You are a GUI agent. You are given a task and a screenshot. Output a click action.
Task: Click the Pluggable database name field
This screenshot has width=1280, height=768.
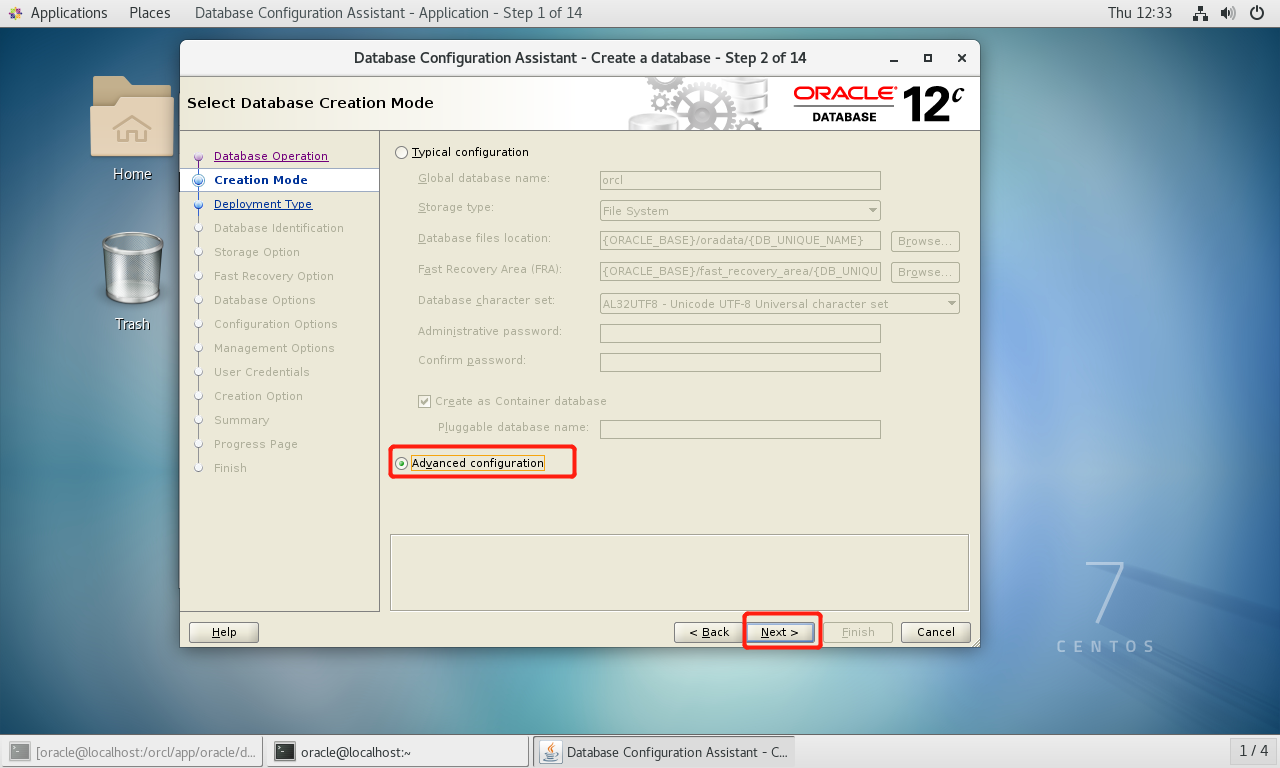(x=740, y=429)
